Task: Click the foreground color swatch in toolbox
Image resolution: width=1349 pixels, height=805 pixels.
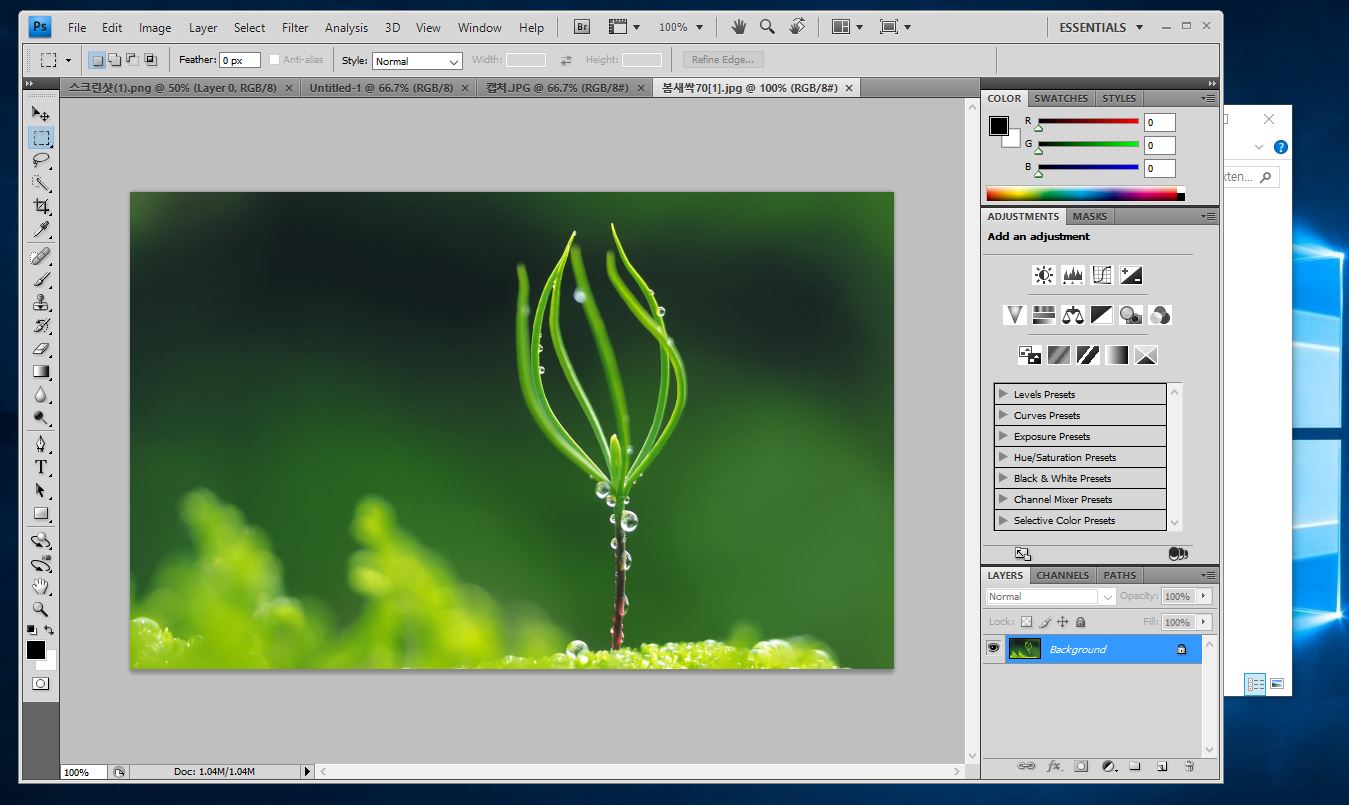Action: tap(36, 650)
